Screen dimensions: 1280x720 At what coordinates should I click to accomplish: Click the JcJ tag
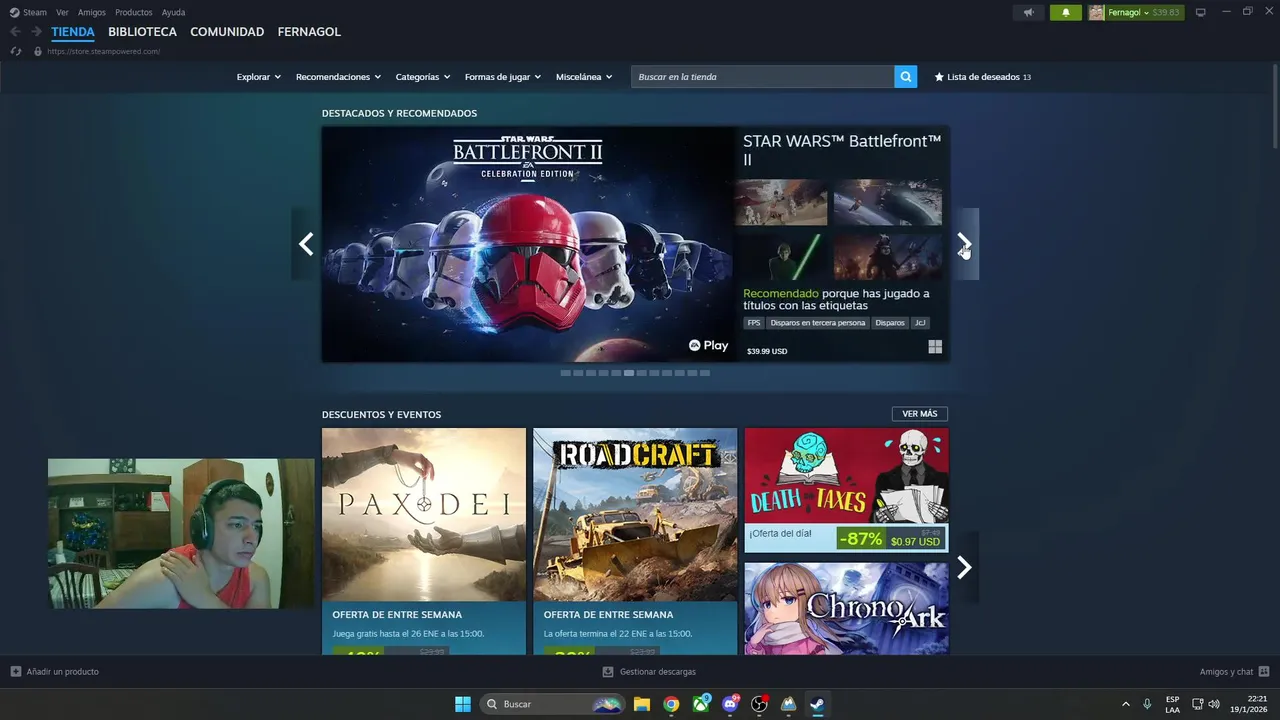click(x=920, y=323)
